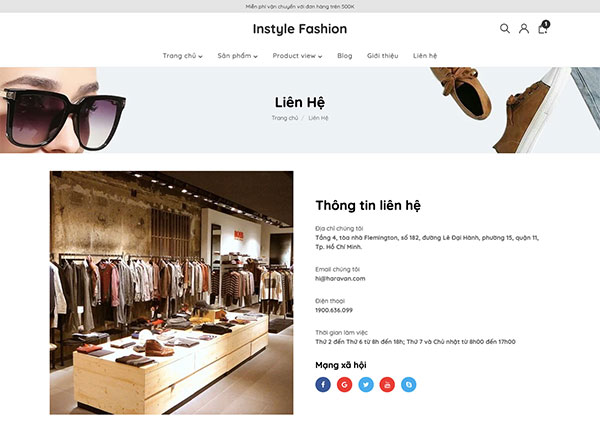Open the search magnifier icon
This screenshot has width=600, height=432.
coord(505,28)
